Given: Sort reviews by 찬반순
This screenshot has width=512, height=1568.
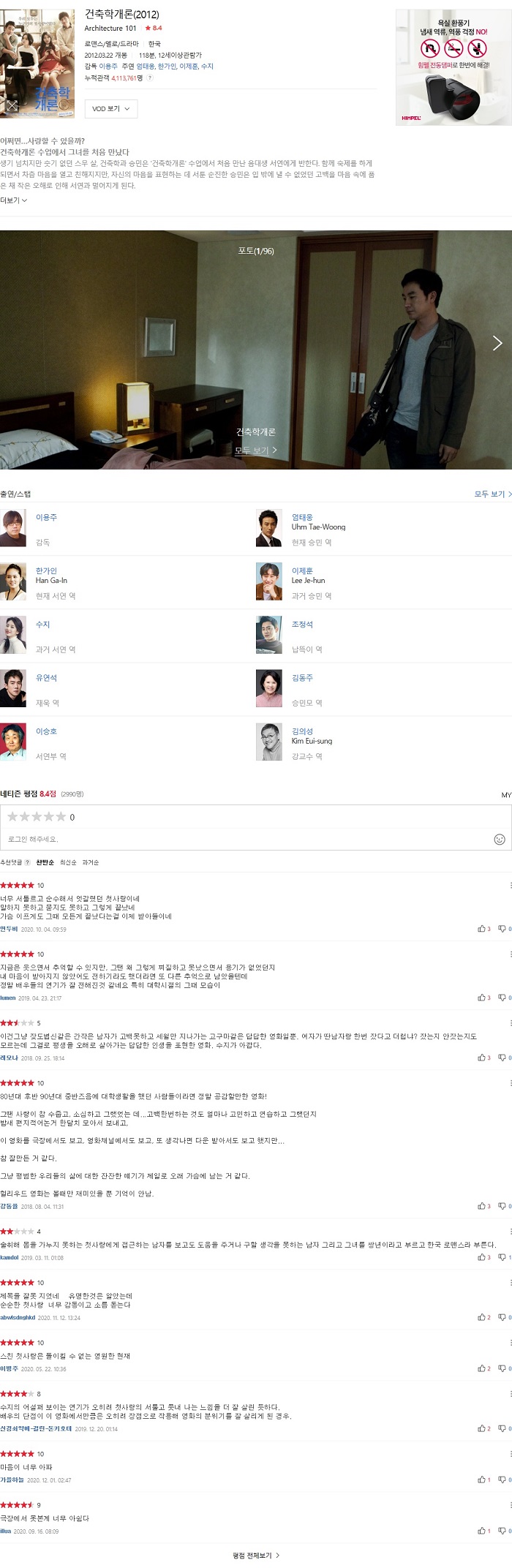Looking at the screenshot, I should click(45, 863).
